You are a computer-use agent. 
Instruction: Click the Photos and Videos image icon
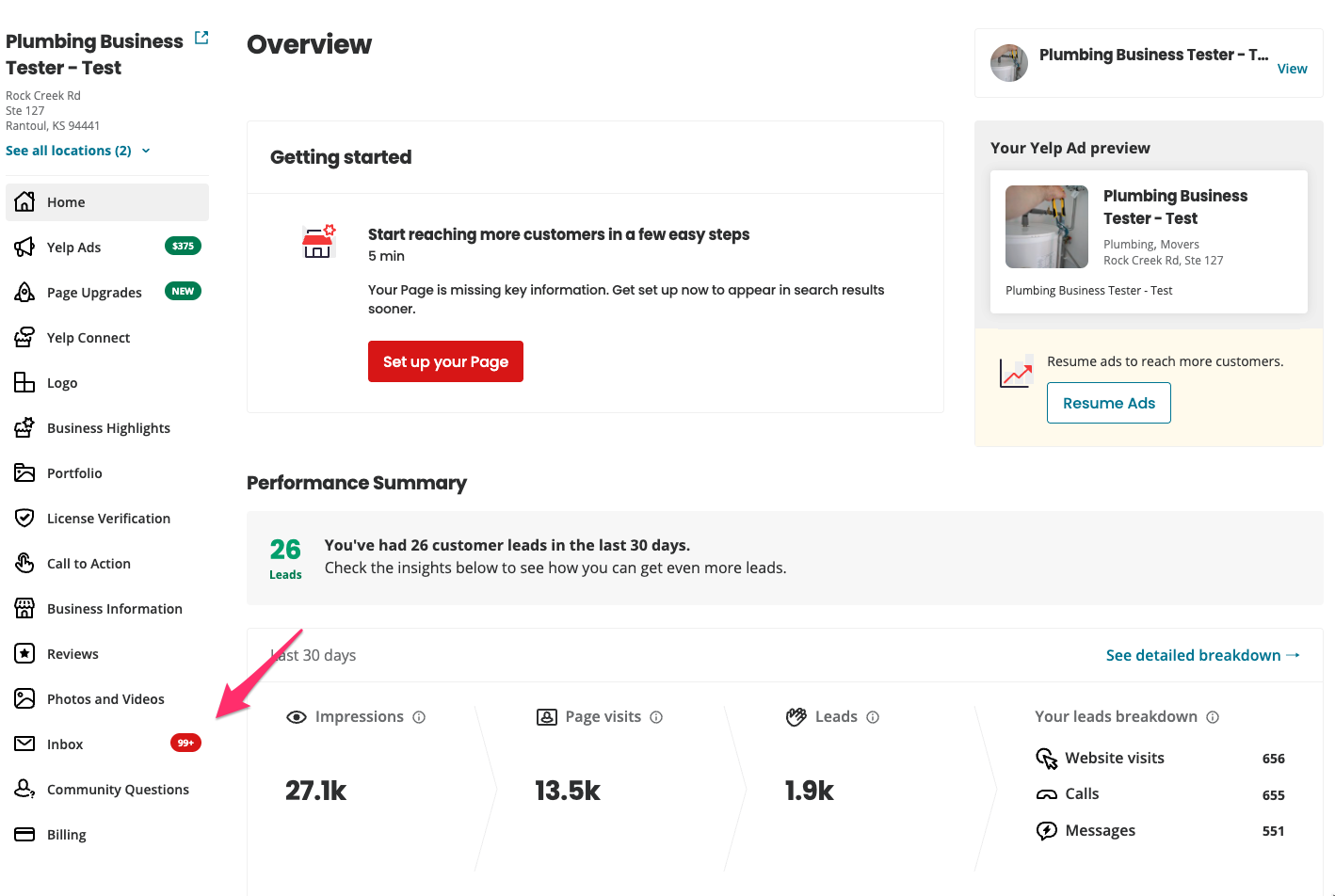click(x=24, y=699)
